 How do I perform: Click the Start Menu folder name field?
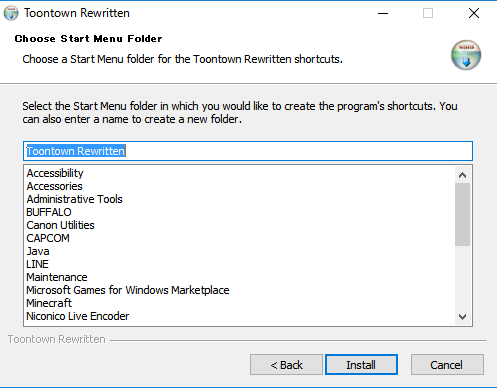[248, 151]
